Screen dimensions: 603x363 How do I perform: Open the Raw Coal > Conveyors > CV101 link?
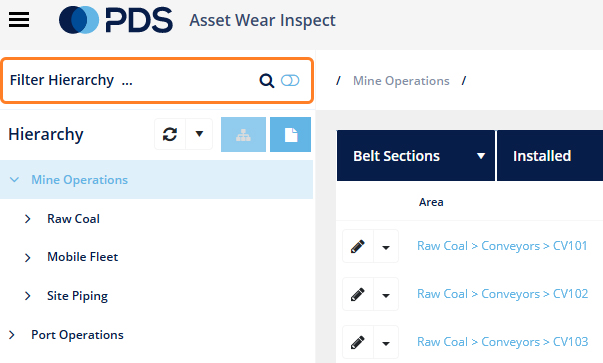click(502, 246)
